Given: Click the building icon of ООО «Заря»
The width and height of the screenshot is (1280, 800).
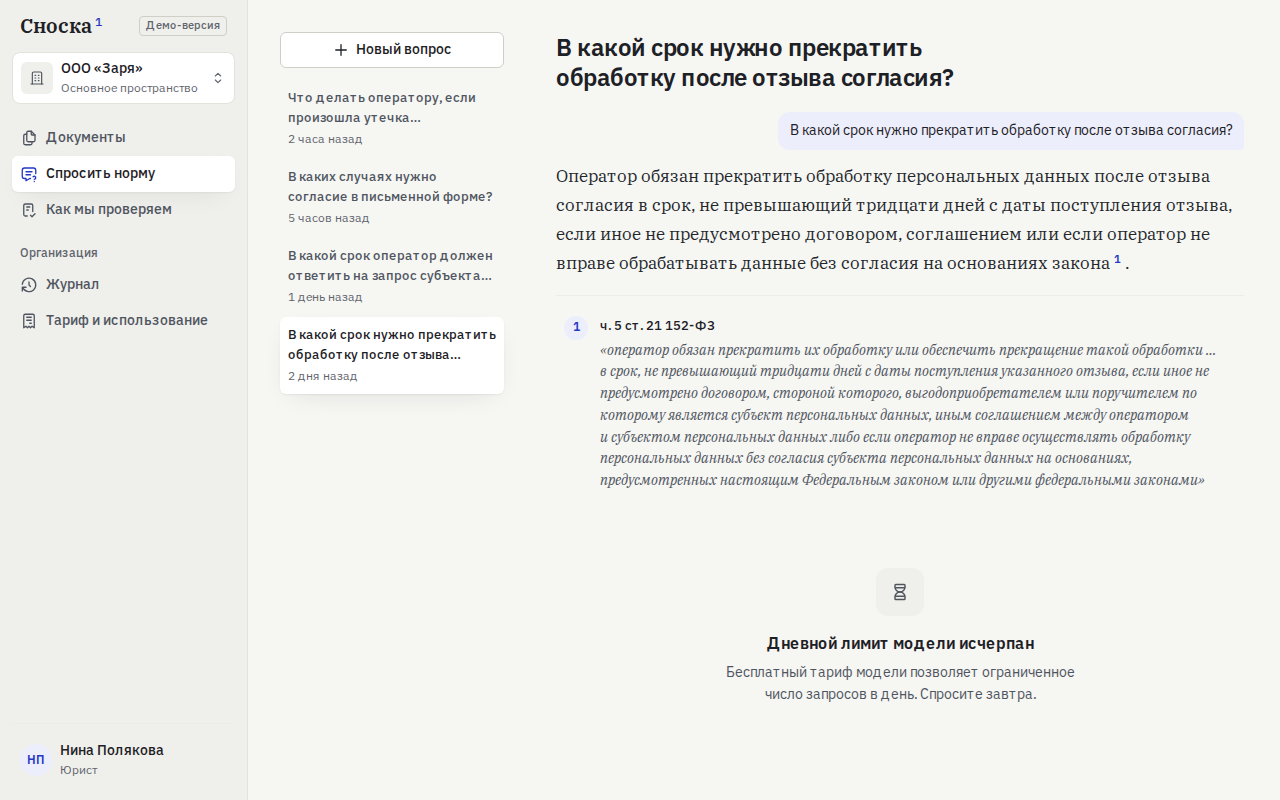Looking at the screenshot, I should [x=37, y=78].
